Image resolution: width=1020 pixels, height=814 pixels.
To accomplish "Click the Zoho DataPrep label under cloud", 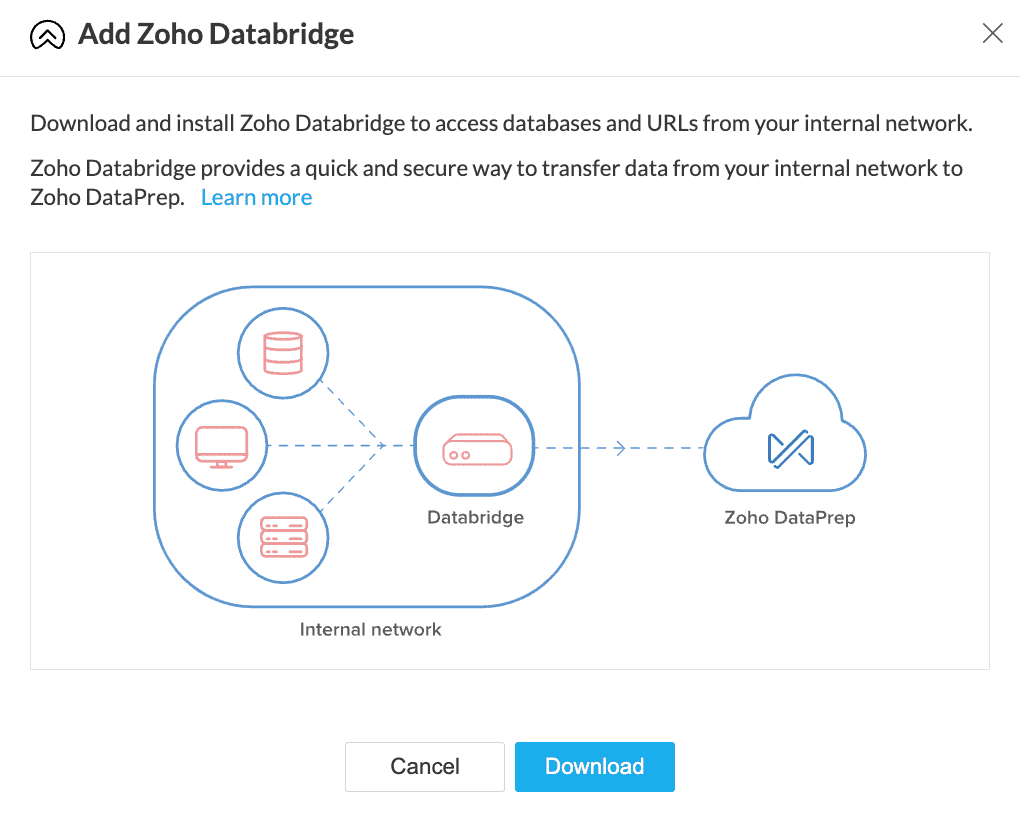I will [x=790, y=518].
